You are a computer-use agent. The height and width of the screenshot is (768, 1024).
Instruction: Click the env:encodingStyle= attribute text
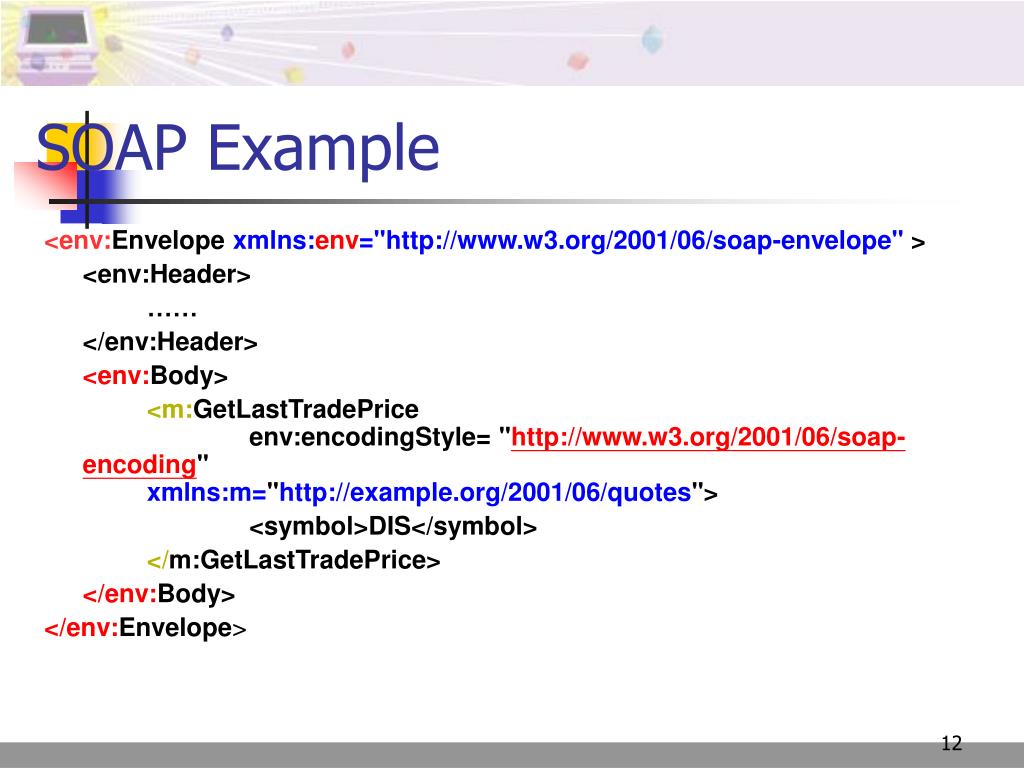370,438
